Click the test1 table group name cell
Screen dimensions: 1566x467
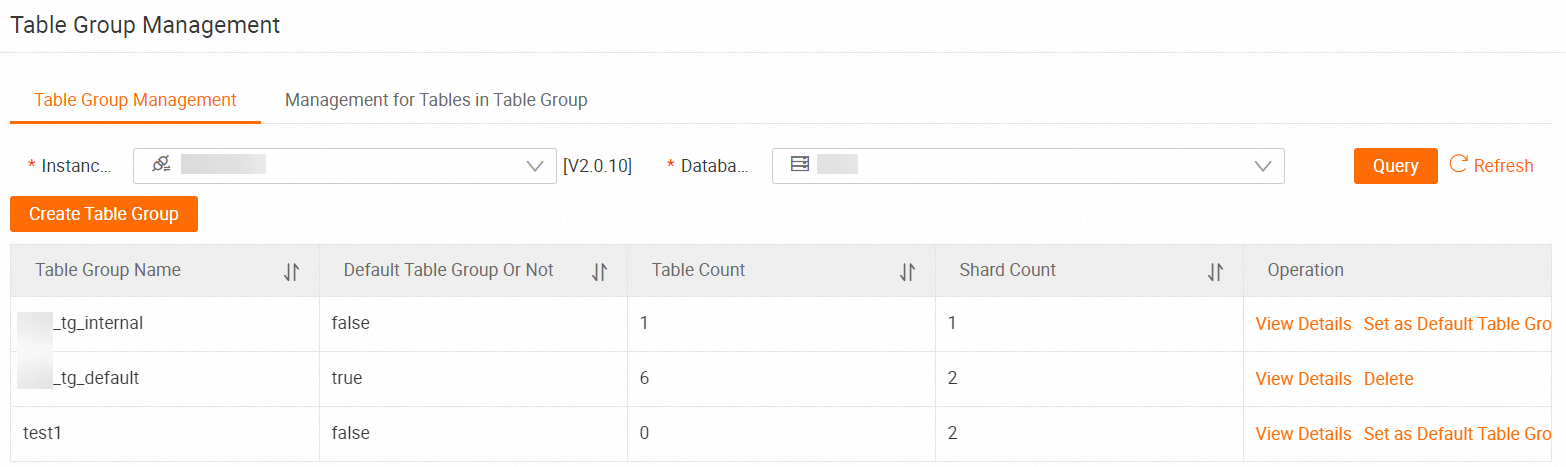pyautogui.click(x=43, y=434)
